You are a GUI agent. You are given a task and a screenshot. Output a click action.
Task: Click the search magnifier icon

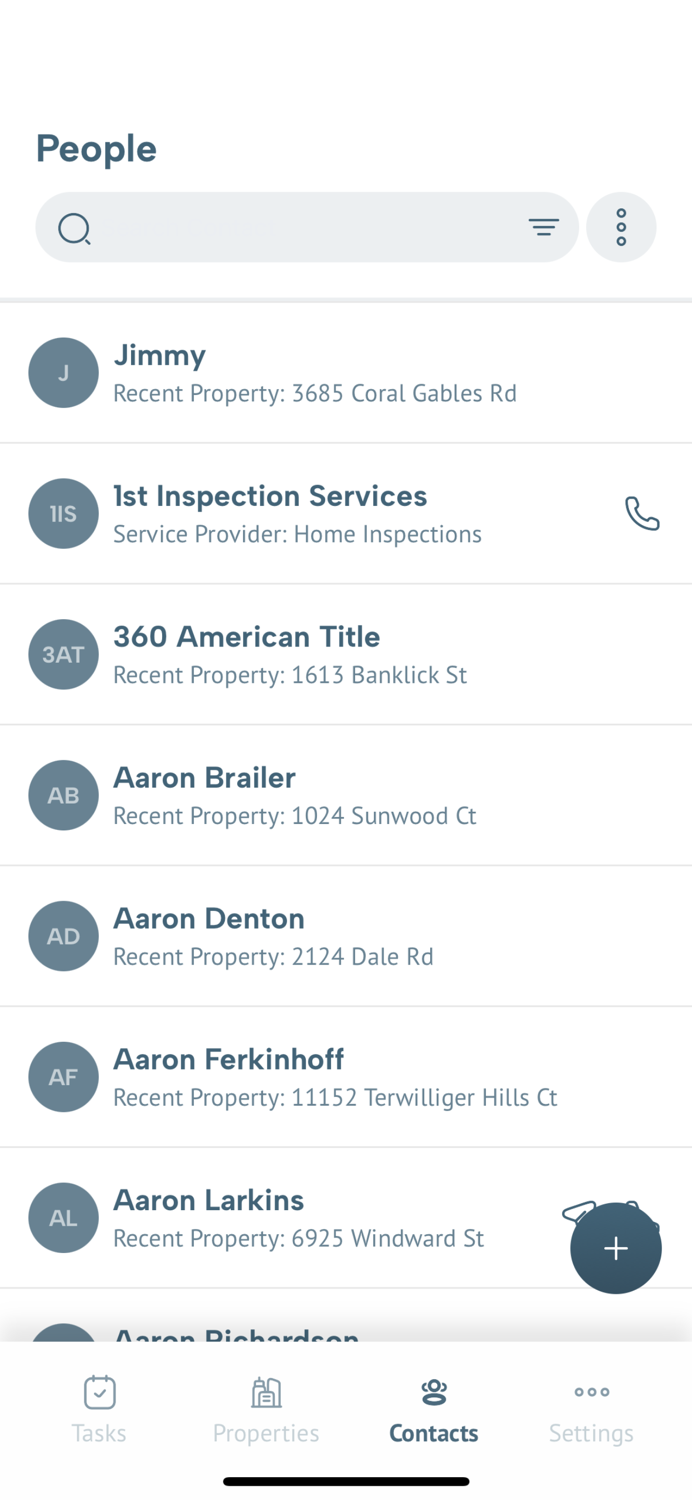point(74,228)
